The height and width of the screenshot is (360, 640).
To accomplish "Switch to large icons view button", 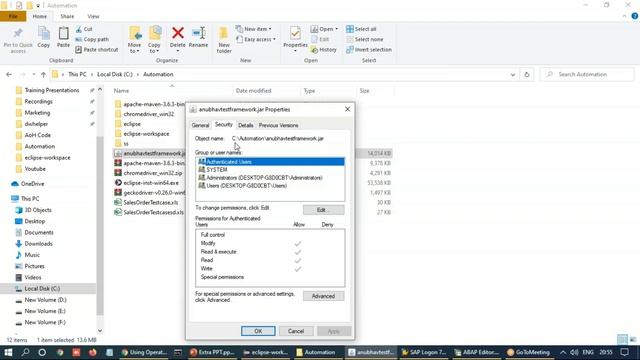I will pos(633,339).
